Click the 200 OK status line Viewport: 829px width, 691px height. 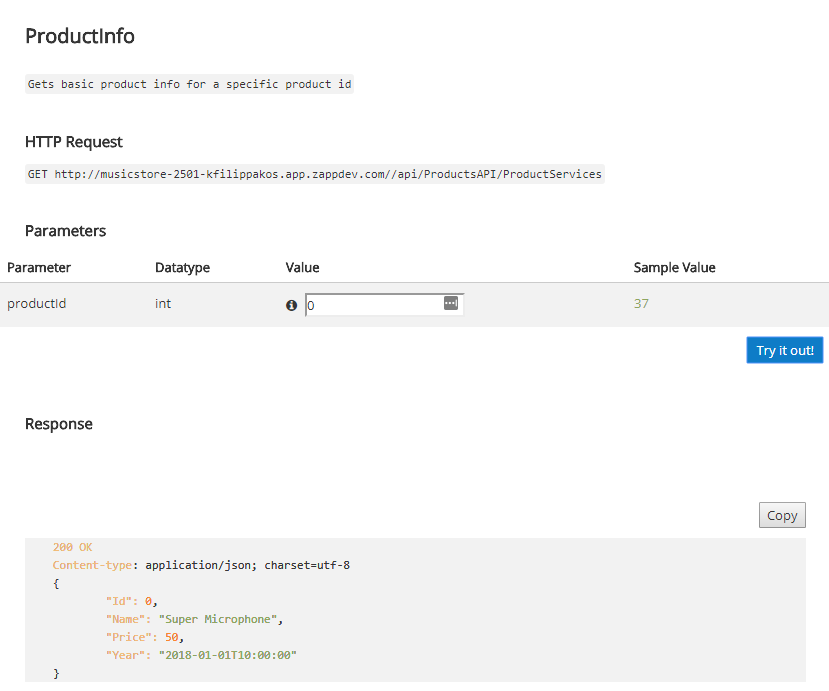[72, 547]
